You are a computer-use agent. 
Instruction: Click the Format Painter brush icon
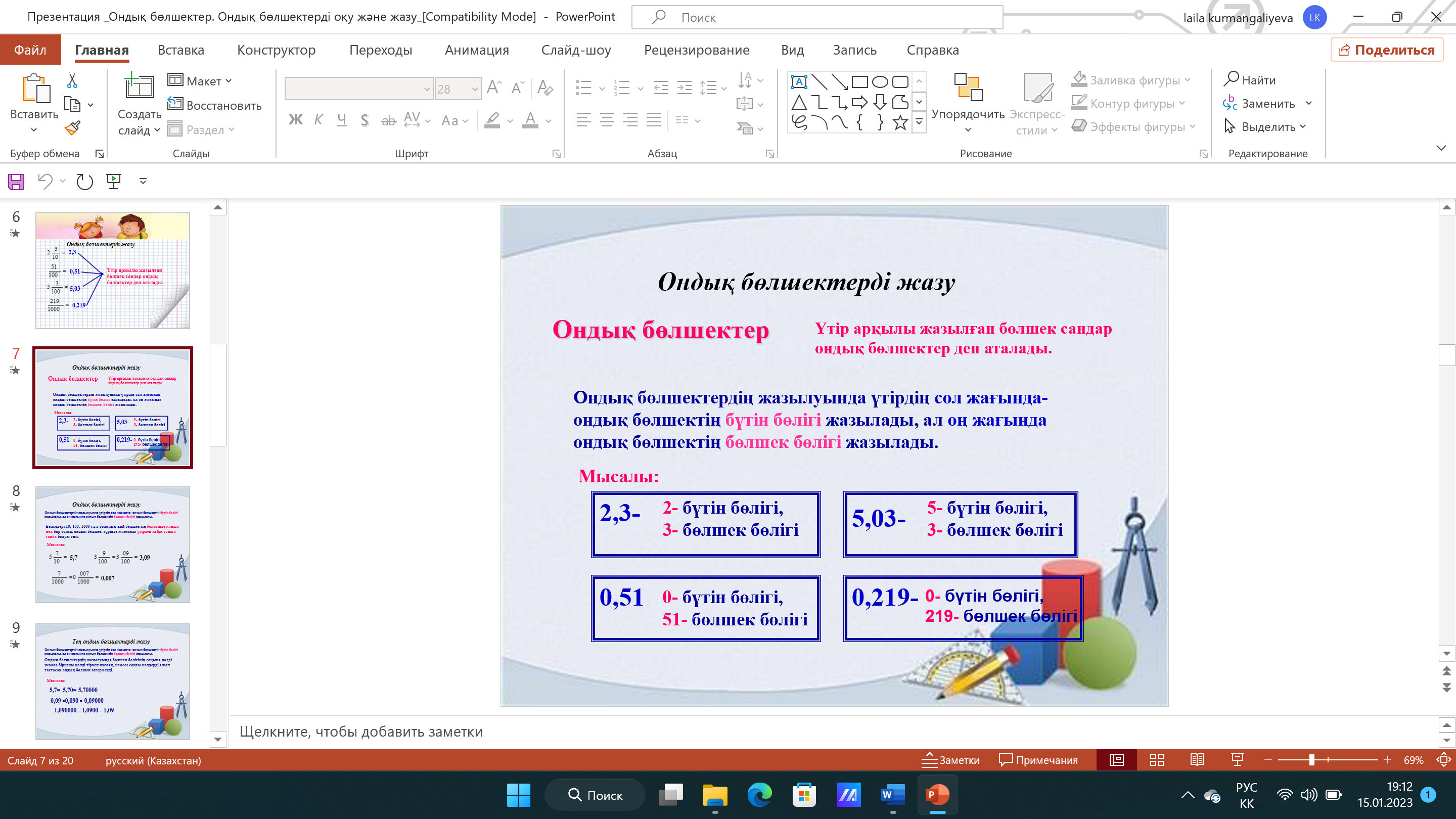(72, 128)
